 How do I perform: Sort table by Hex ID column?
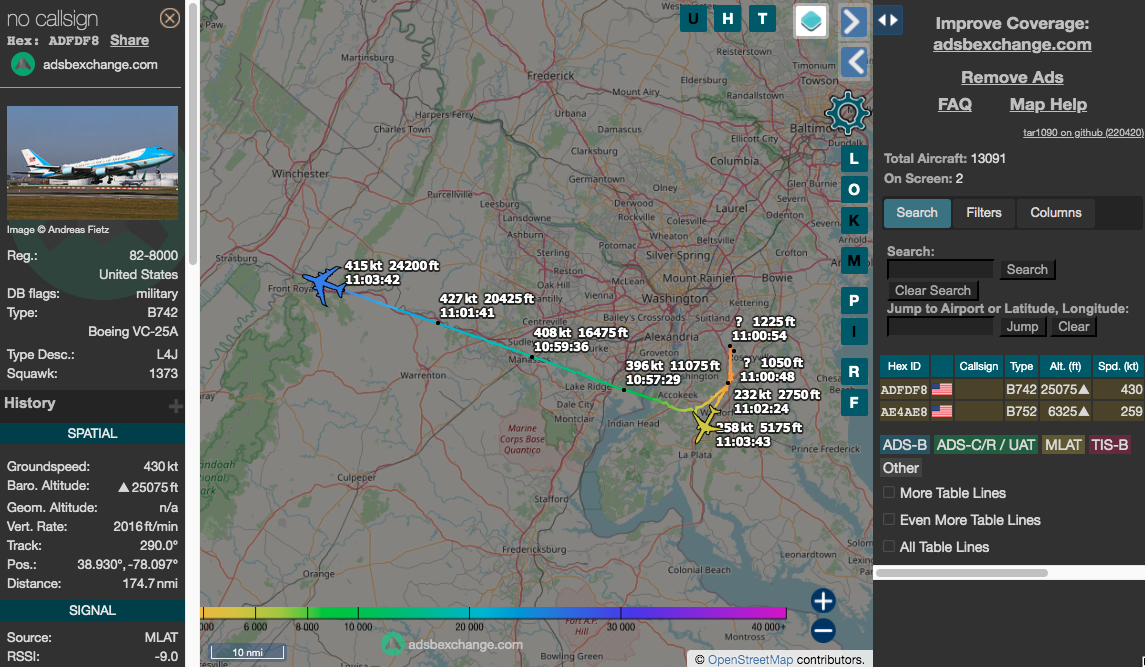tap(904, 366)
